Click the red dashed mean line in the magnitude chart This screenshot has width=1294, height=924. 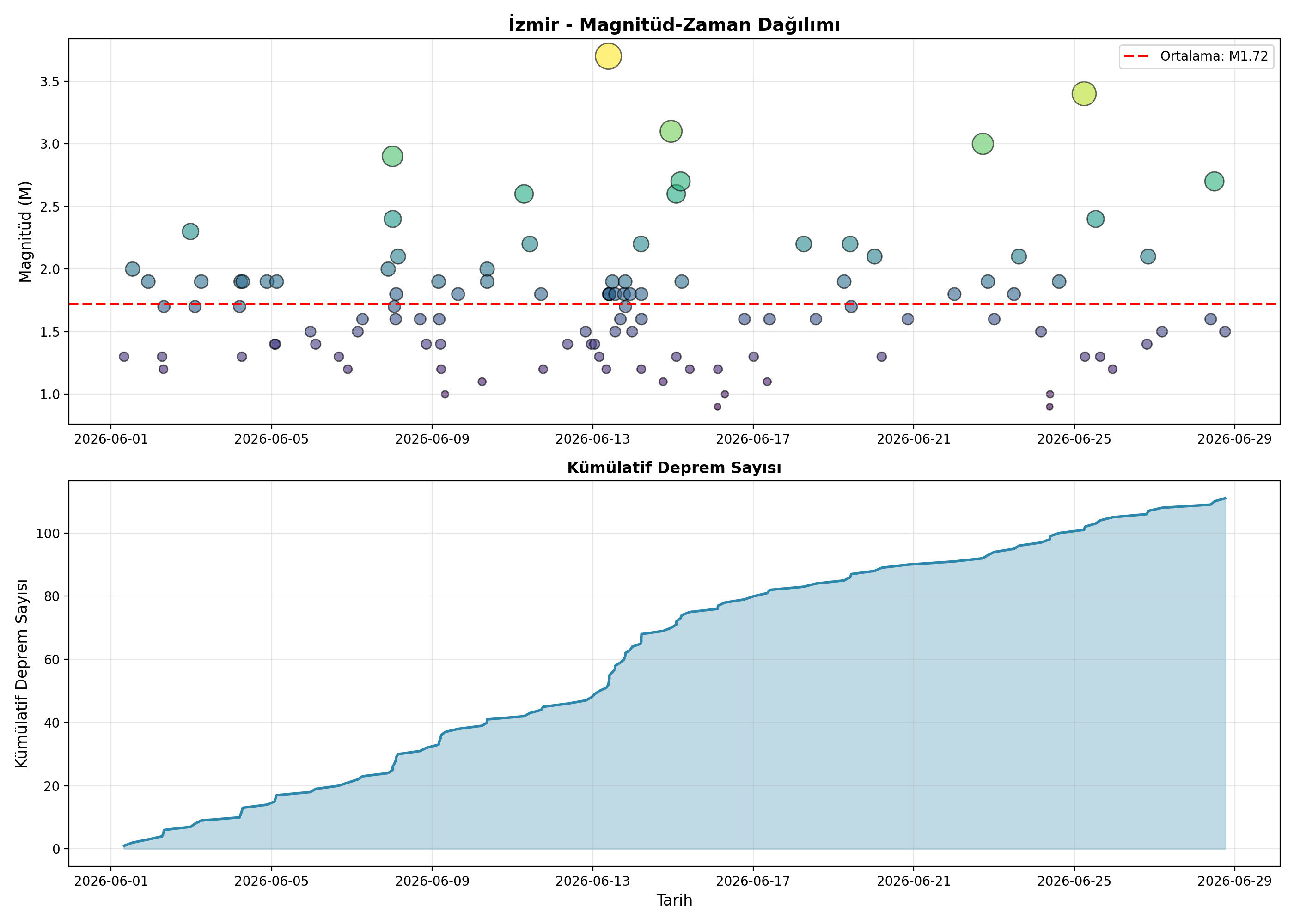pos(674,304)
